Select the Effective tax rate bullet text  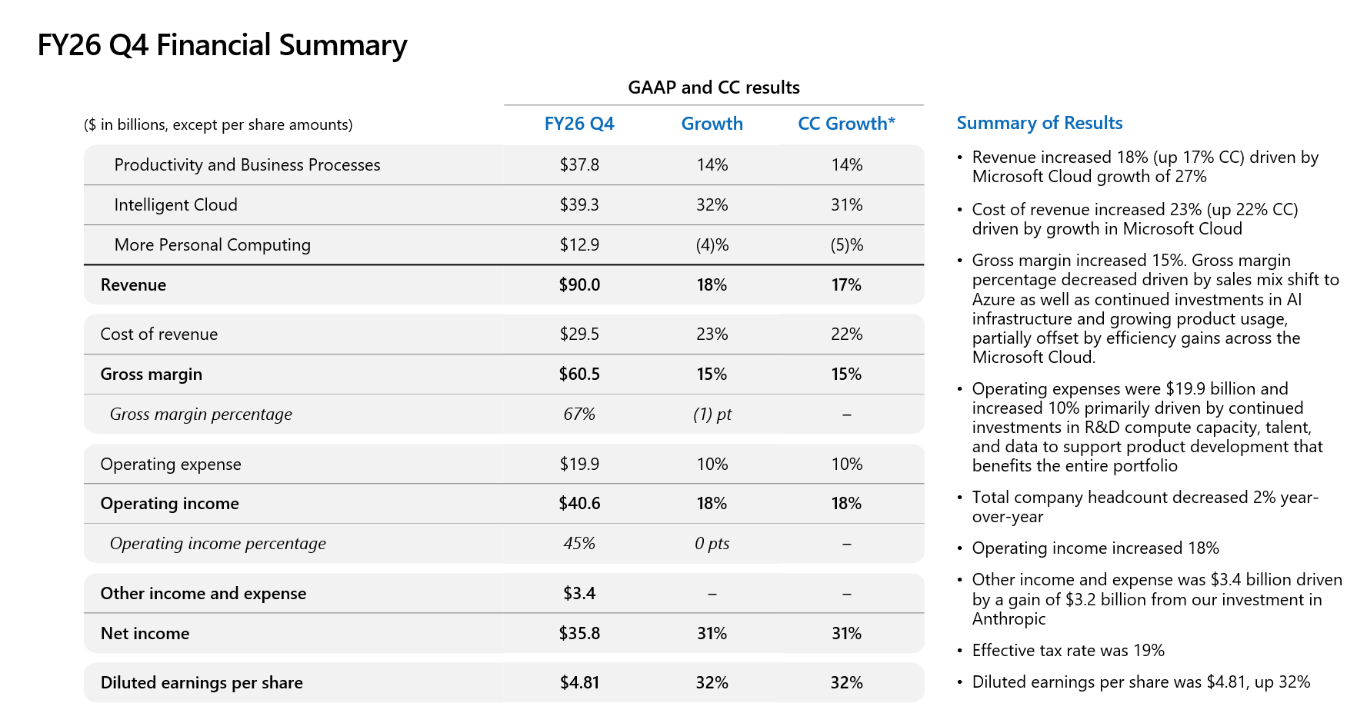click(1068, 650)
